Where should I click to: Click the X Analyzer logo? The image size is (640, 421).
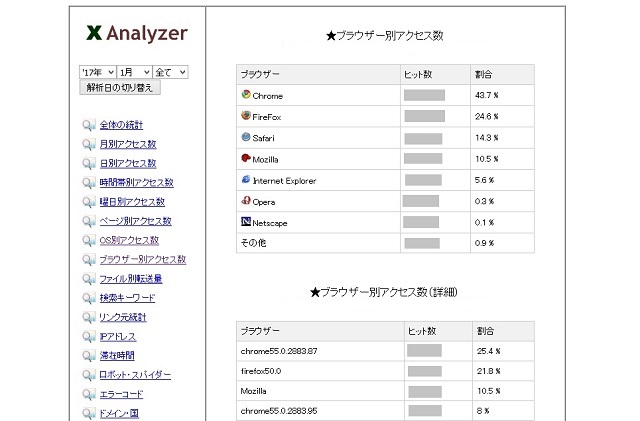pyautogui.click(x=137, y=33)
